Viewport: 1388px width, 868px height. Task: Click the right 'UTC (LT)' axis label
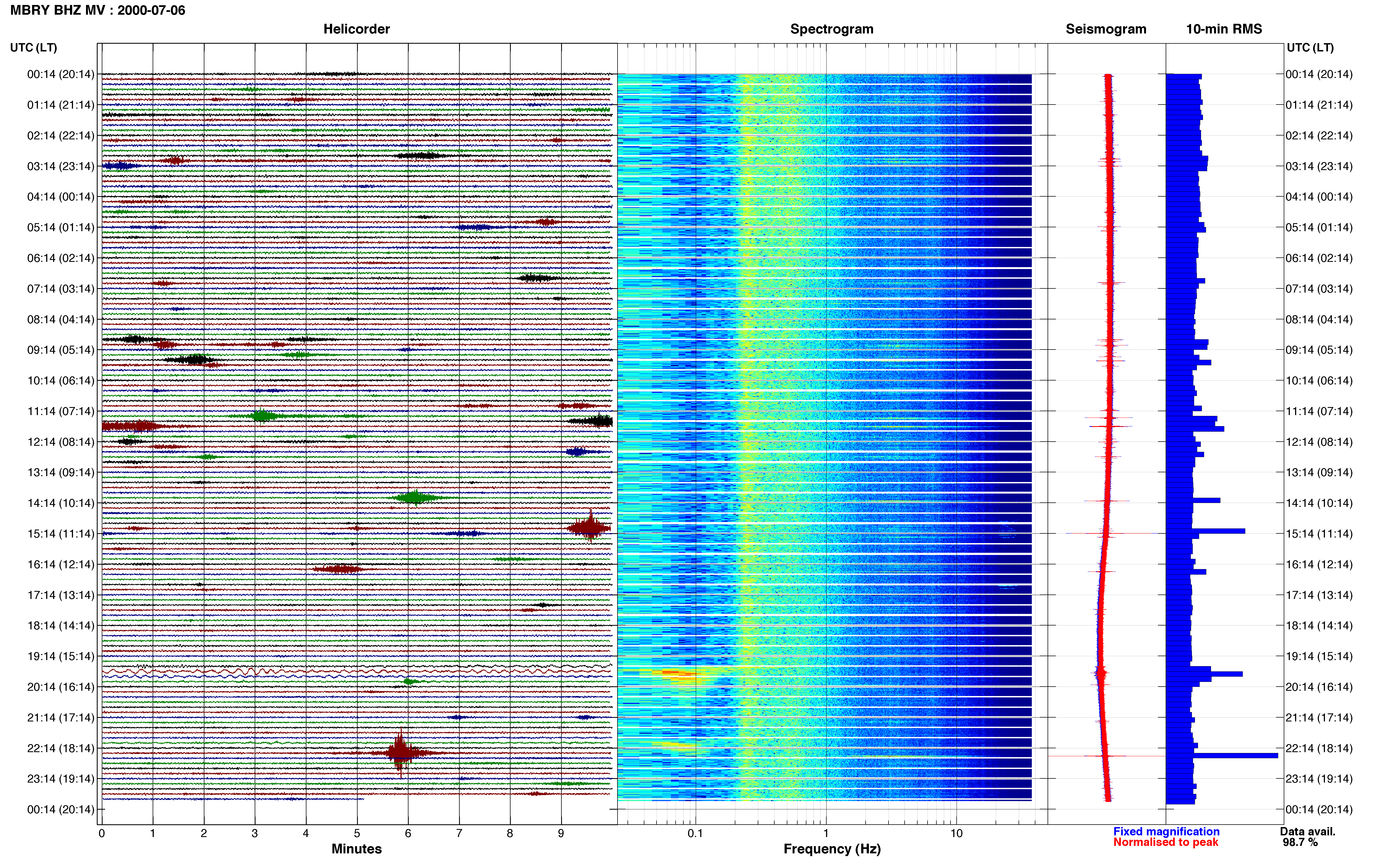click(1311, 48)
